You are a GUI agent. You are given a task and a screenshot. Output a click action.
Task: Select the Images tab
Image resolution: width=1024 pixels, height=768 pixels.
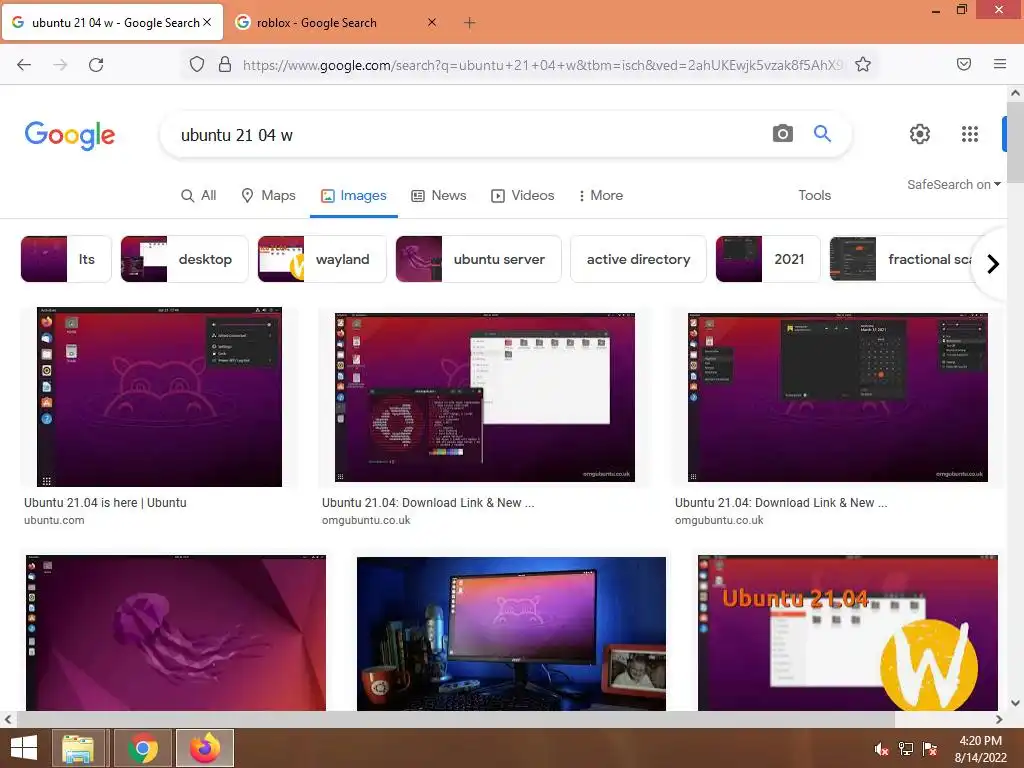[x=354, y=195]
